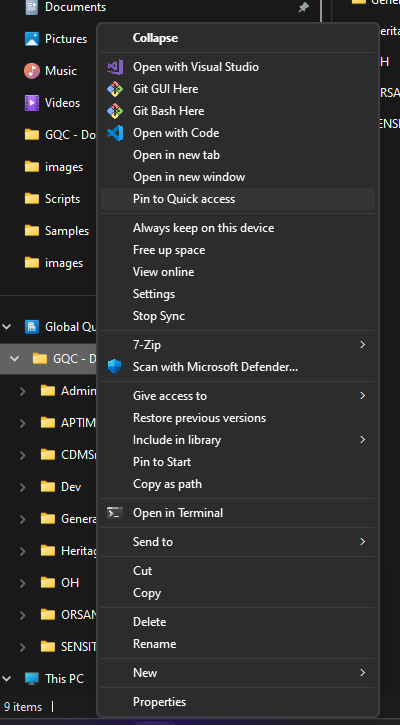Choose Open in new tab

pos(238,155)
